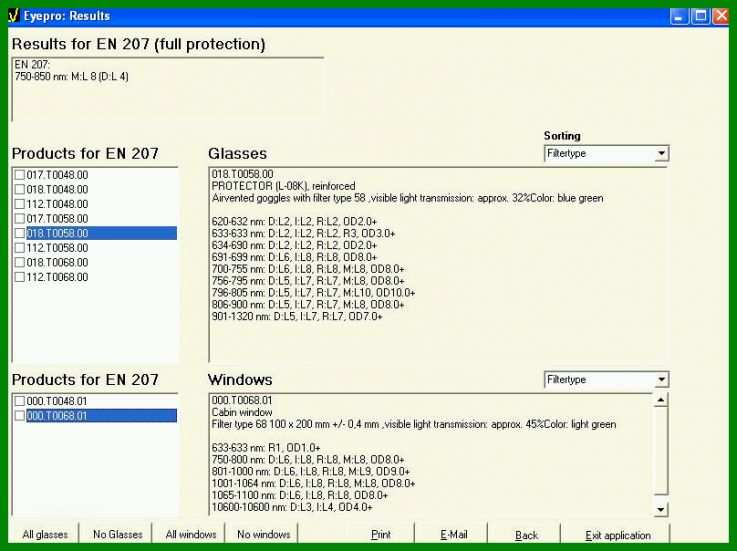Click the Eyepro title bar icon

[x=14, y=16]
